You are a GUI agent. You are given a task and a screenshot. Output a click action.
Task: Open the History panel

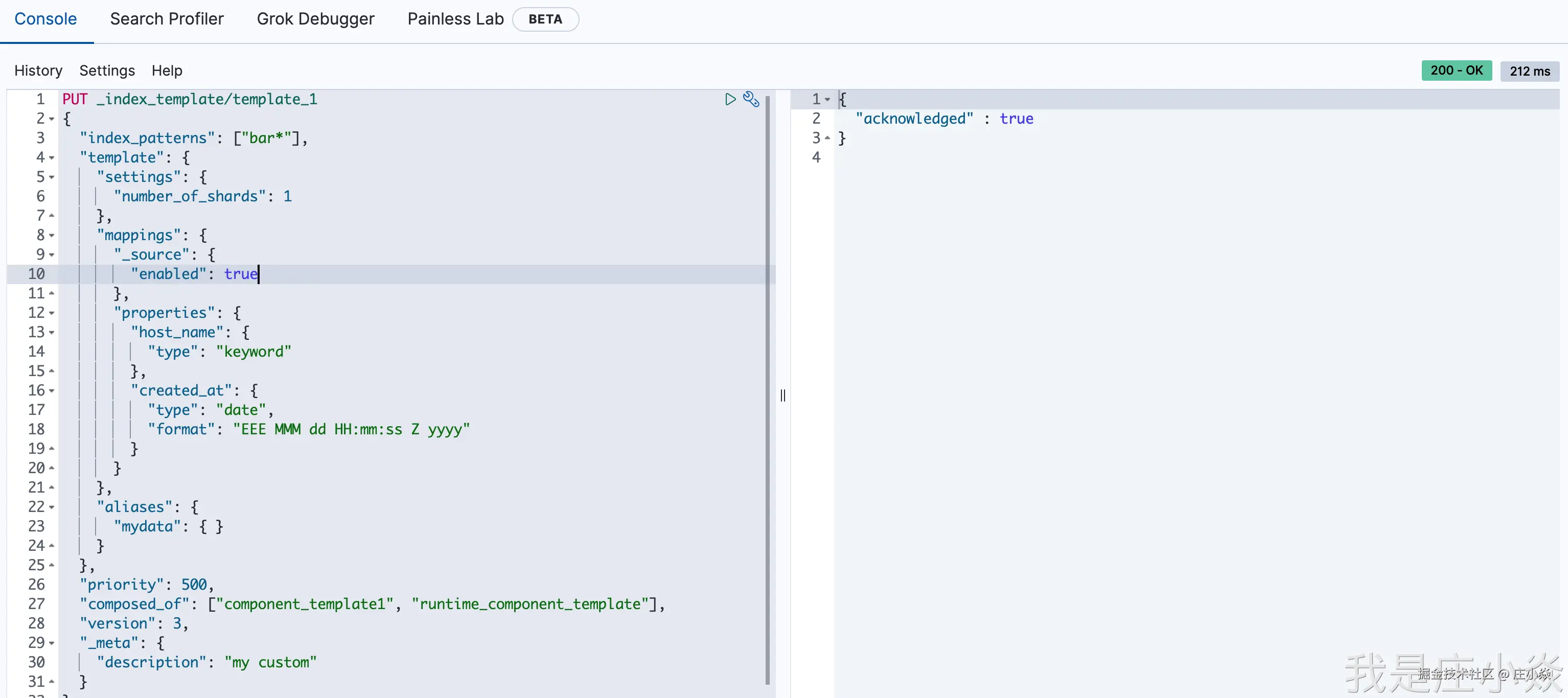point(38,71)
